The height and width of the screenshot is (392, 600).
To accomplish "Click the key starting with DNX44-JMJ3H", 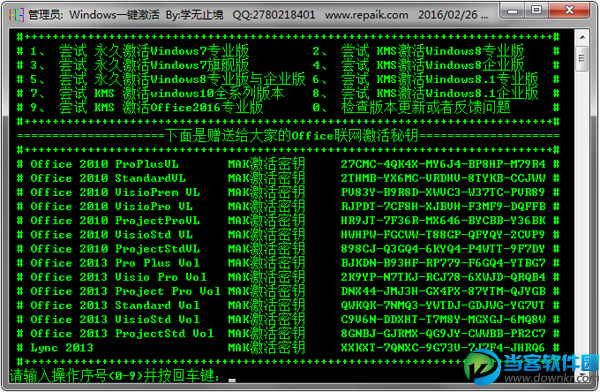I will pyautogui.click(x=443, y=292).
